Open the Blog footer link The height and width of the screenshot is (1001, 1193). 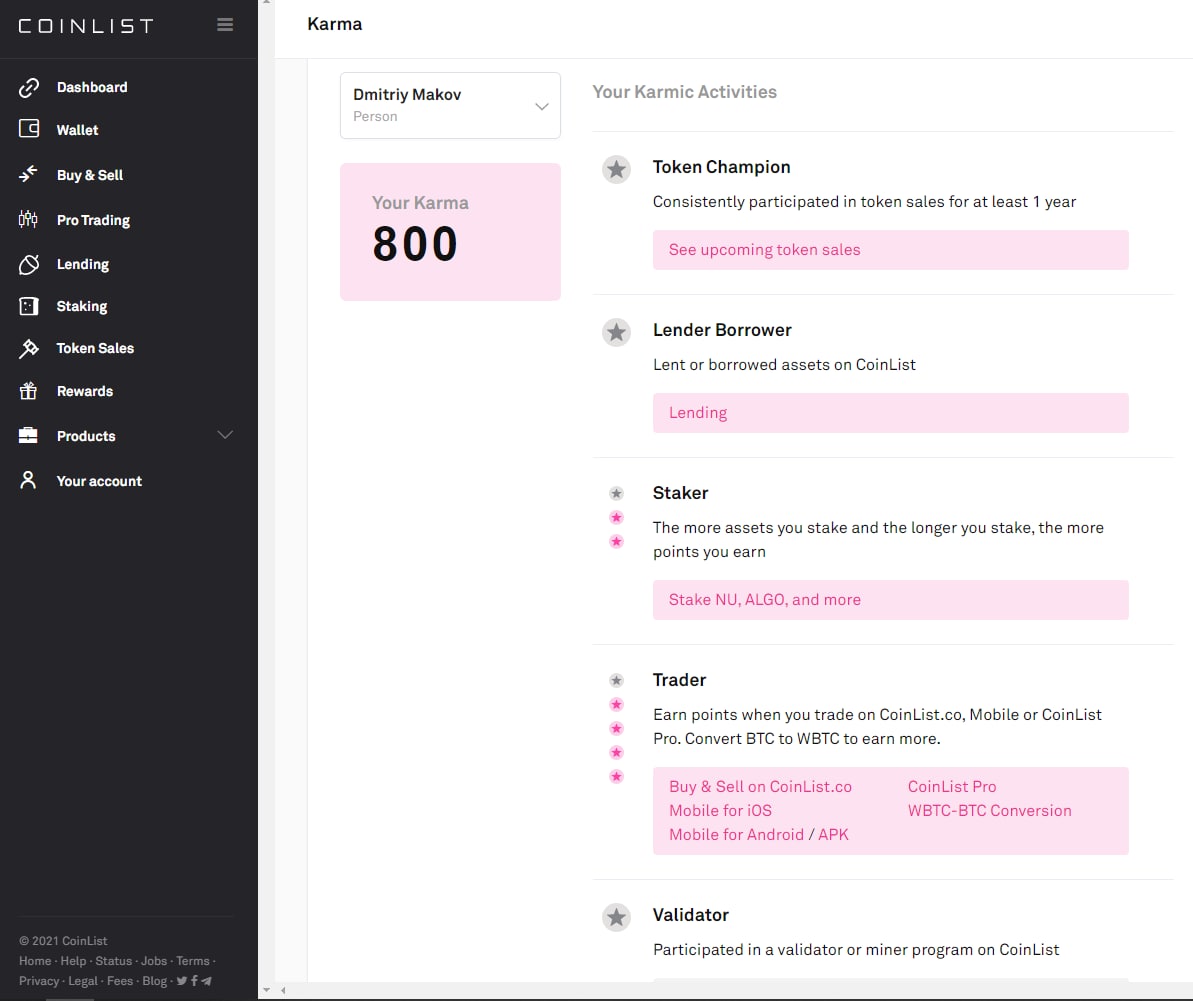tap(154, 980)
